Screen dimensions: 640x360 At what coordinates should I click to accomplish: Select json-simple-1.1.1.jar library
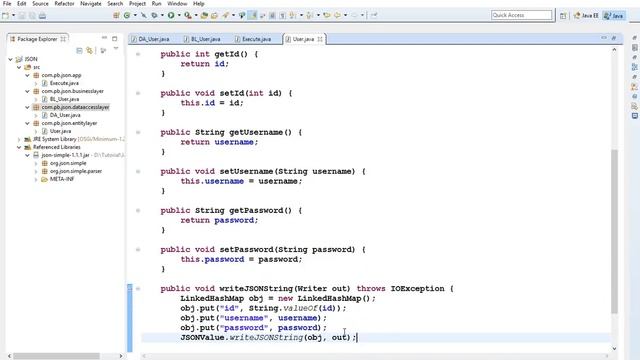point(65,155)
